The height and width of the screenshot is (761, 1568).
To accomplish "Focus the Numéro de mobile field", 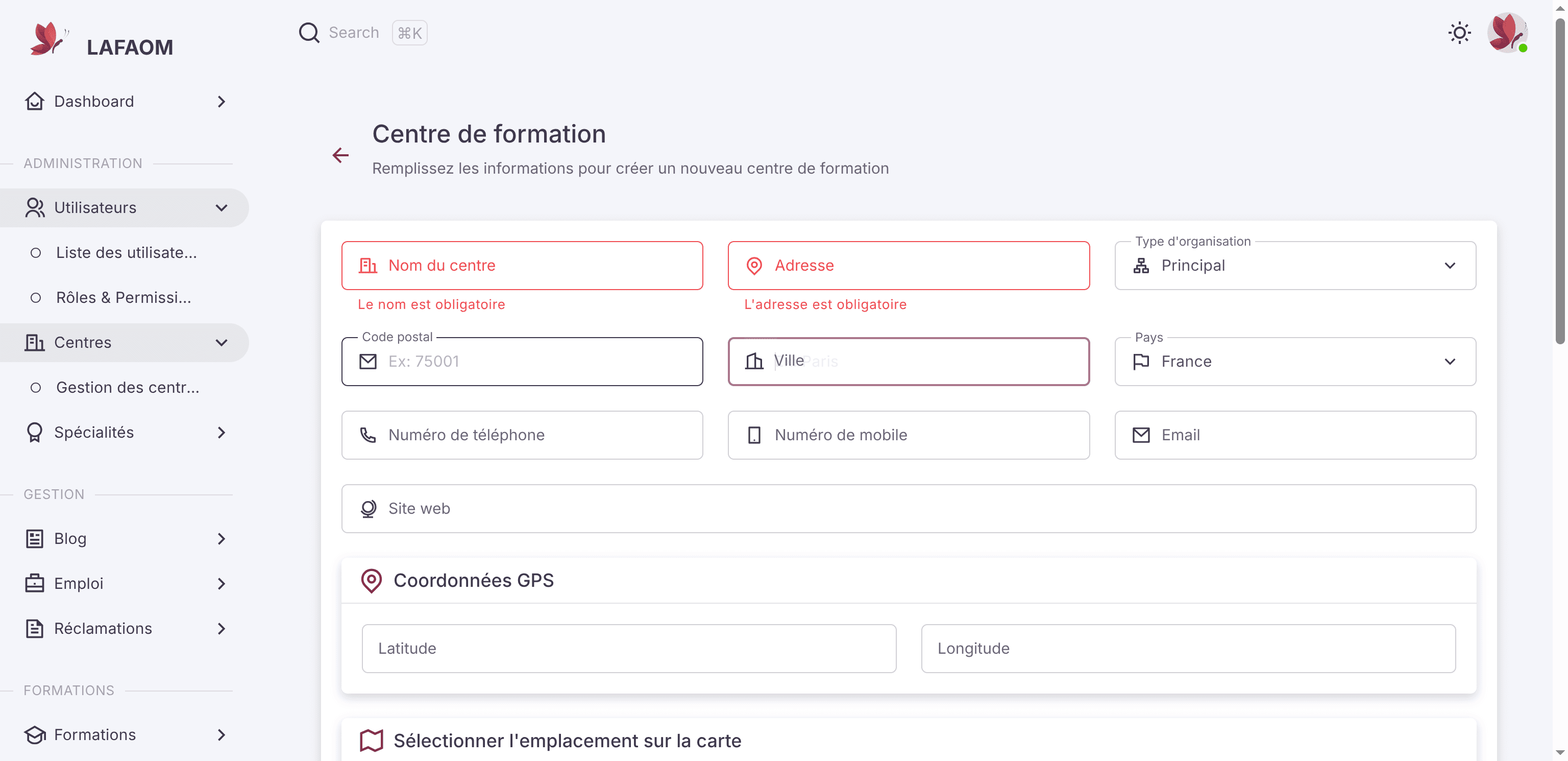I will point(908,435).
